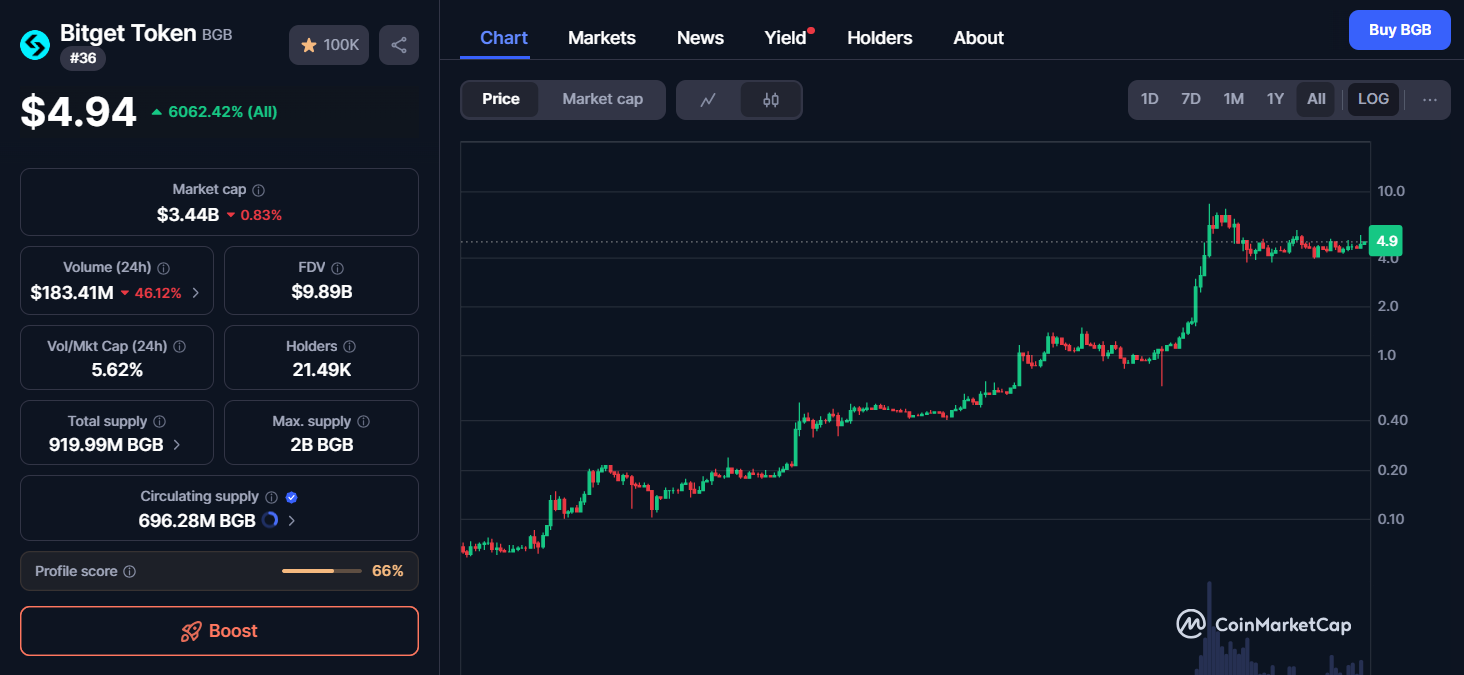Open the chart more options ellipsis
1464x675 pixels.
tap(1430, 100)
